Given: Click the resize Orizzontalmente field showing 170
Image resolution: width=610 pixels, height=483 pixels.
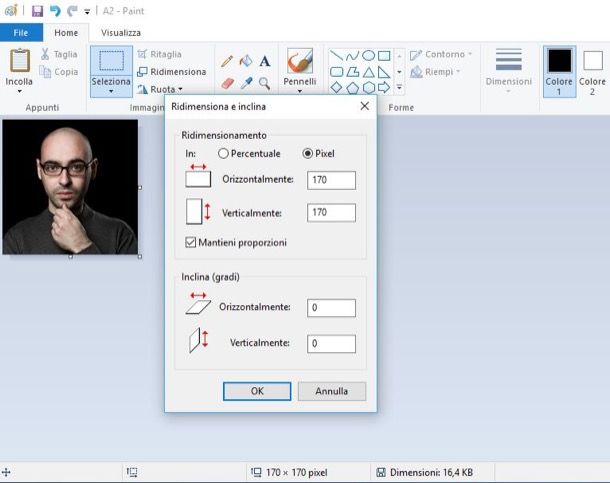Looking at the screenshot, I should click(x=331, y=180).
